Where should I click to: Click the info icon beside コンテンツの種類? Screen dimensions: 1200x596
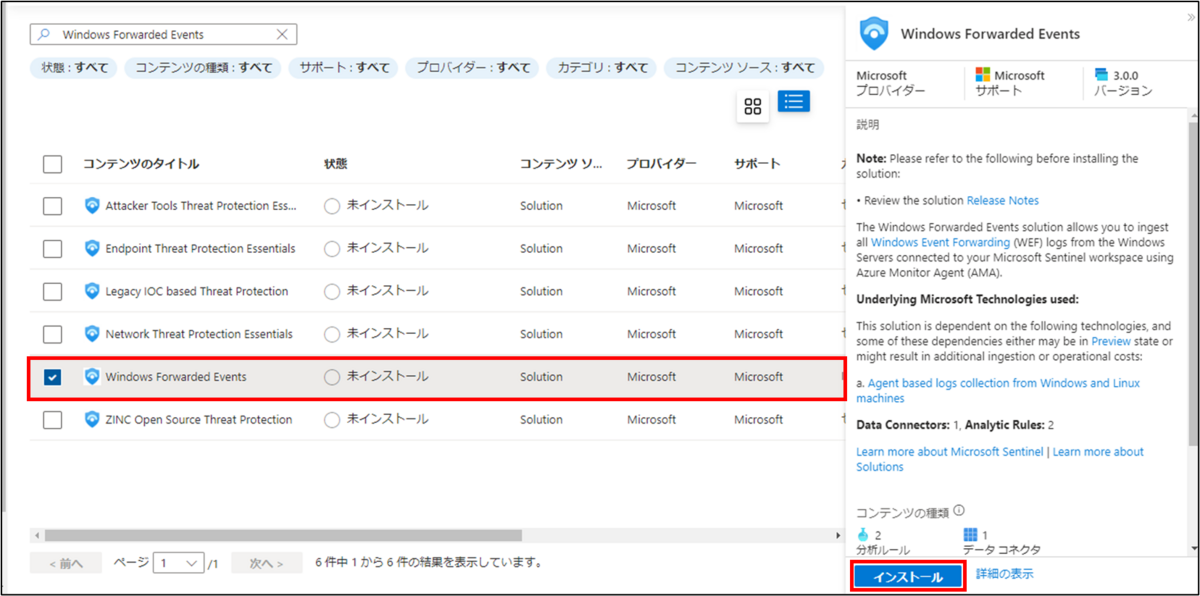pyautogui.click(x=959, y=510)
